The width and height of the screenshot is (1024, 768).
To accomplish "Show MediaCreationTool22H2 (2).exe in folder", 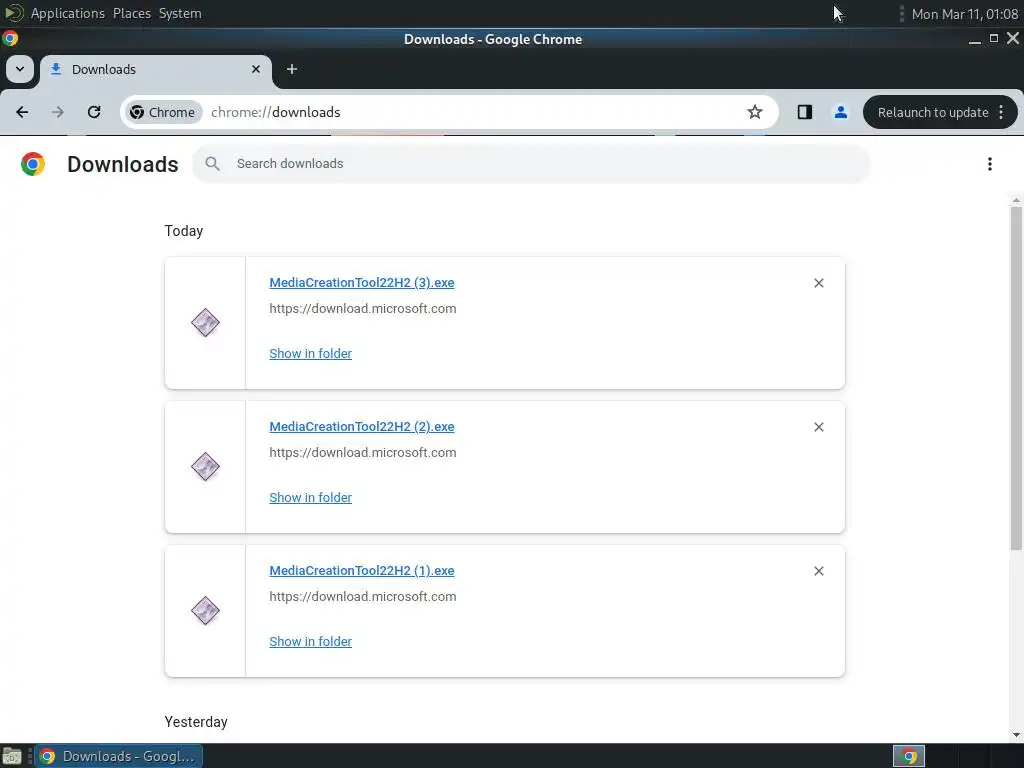I will point(310,498).
